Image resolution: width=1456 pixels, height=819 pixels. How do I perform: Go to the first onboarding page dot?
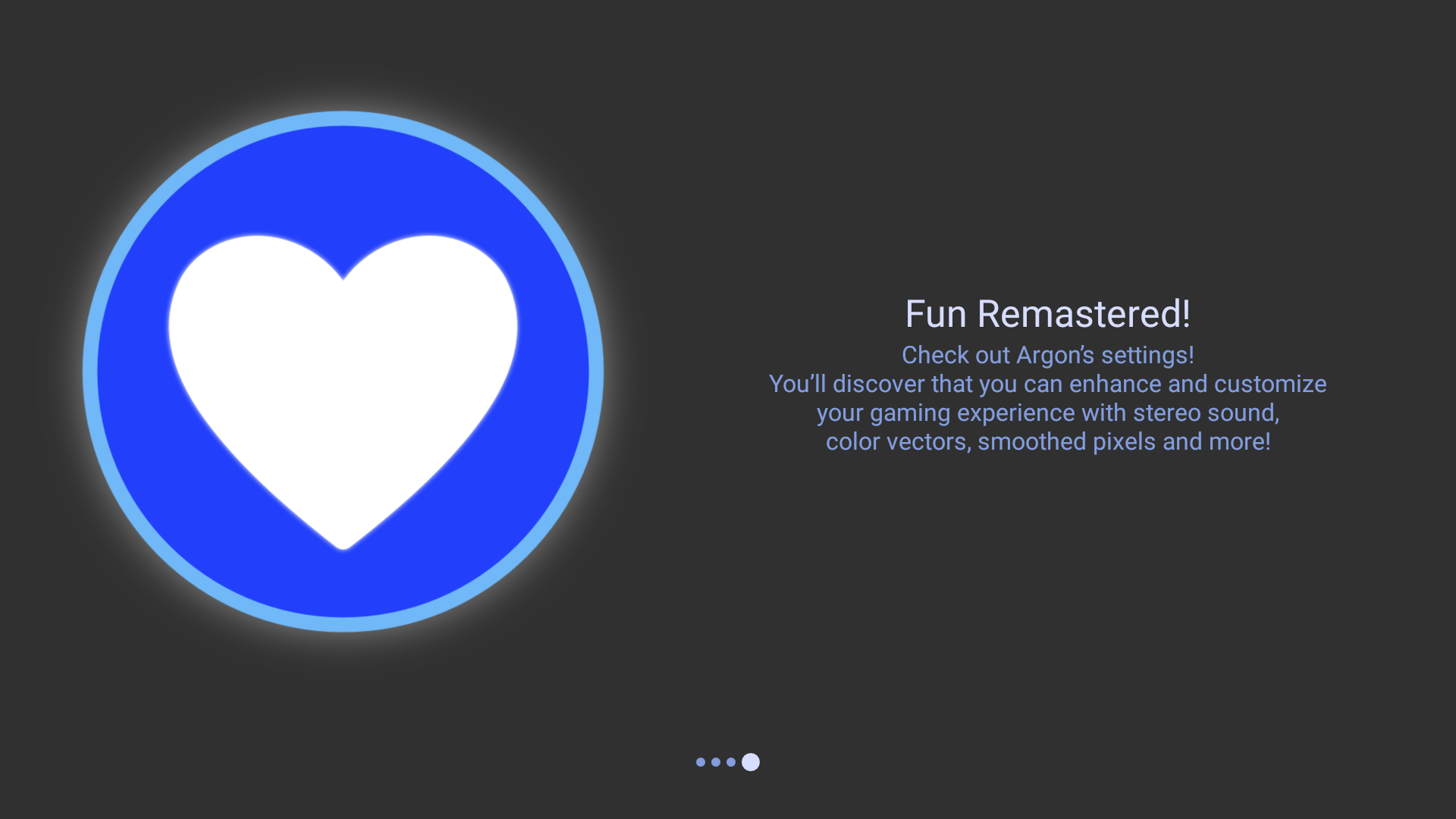pos(701,762)
